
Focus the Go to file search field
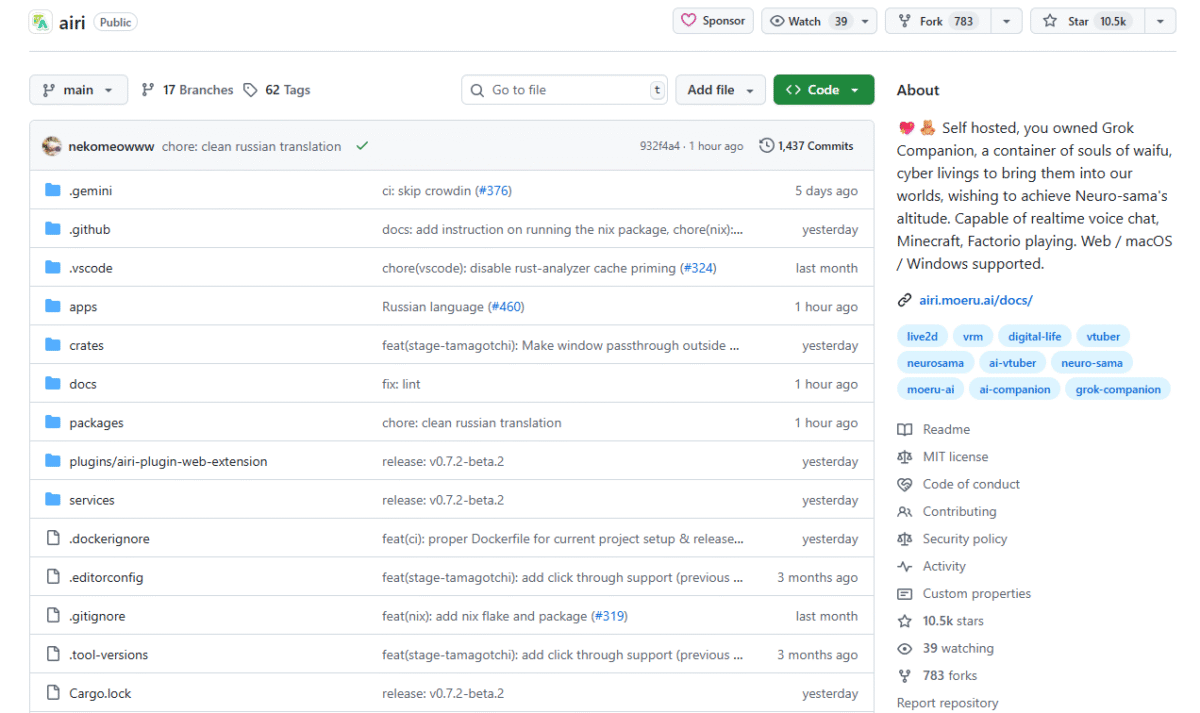tap(564, 90)
